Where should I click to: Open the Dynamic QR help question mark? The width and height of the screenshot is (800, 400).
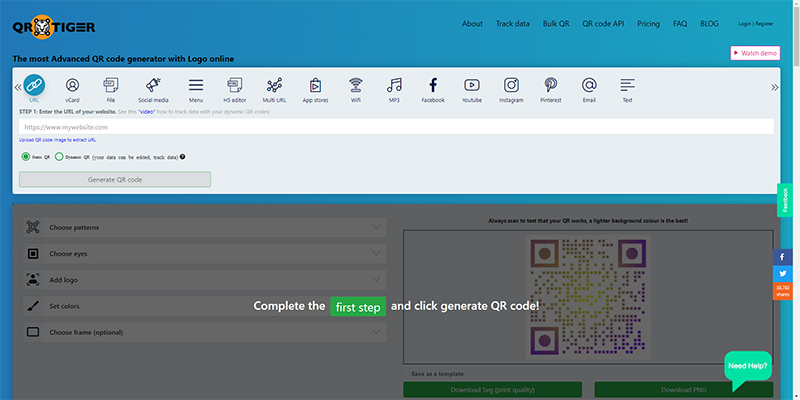183,157
